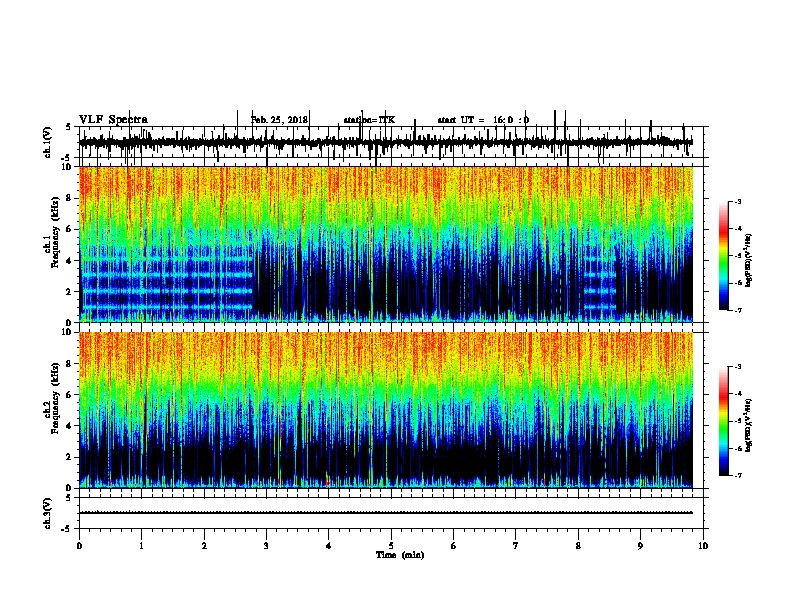The width and height of the screenshot is (792, 612).
Task: Click the time-axis tick label "8"
Action: 578,546
